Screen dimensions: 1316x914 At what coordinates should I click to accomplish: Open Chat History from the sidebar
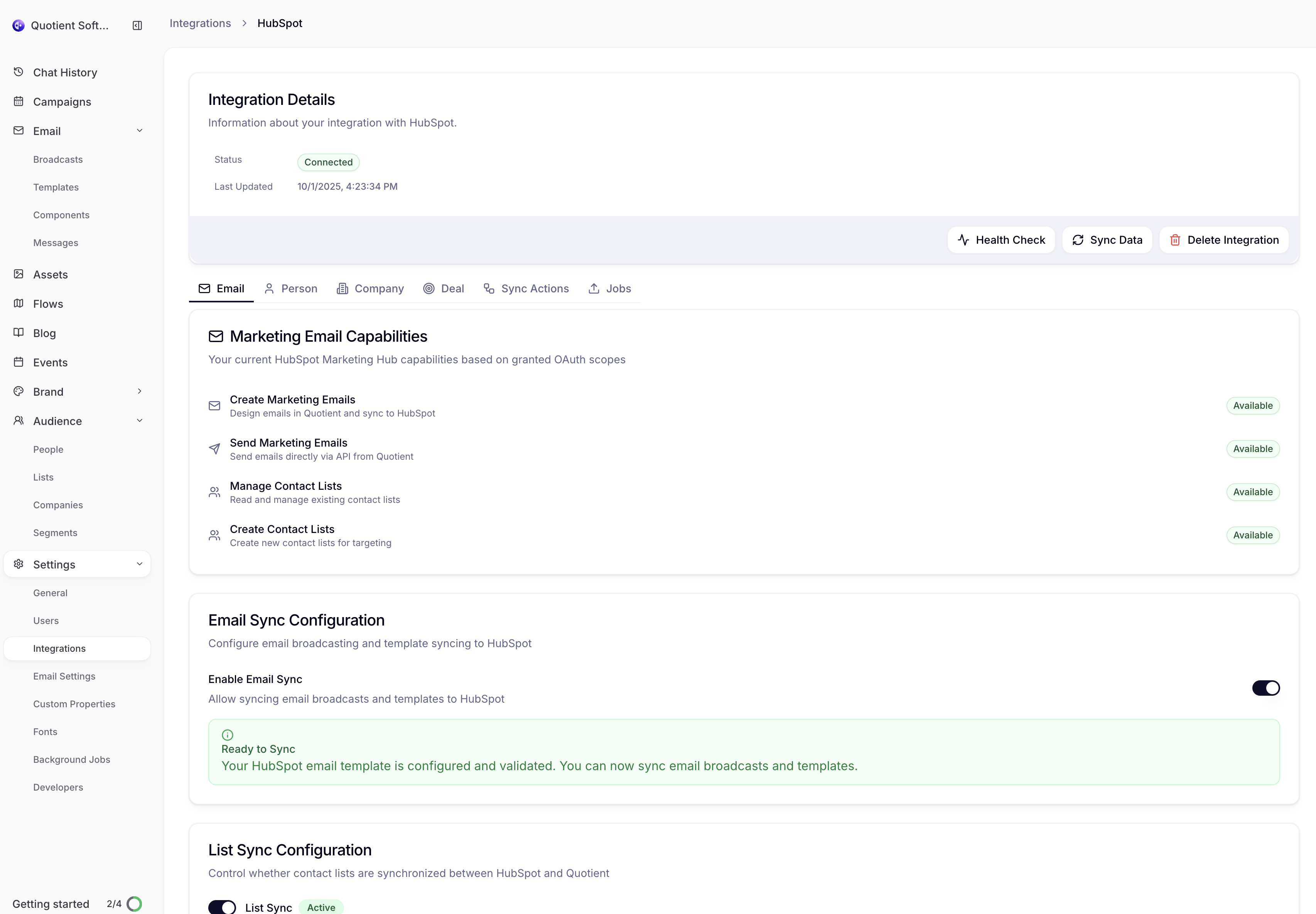(65, 72)
